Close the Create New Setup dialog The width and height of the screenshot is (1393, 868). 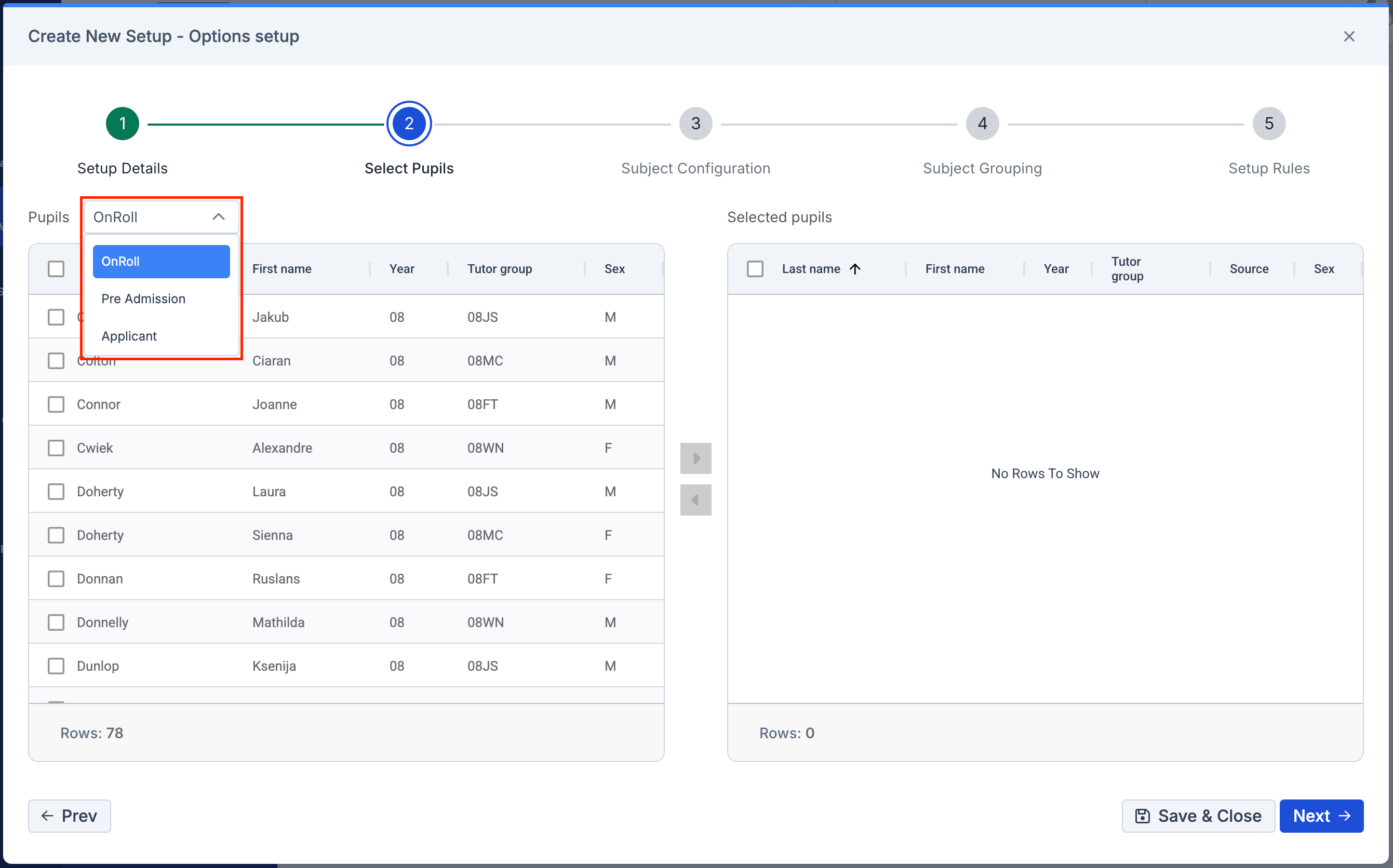(1349, 37)
